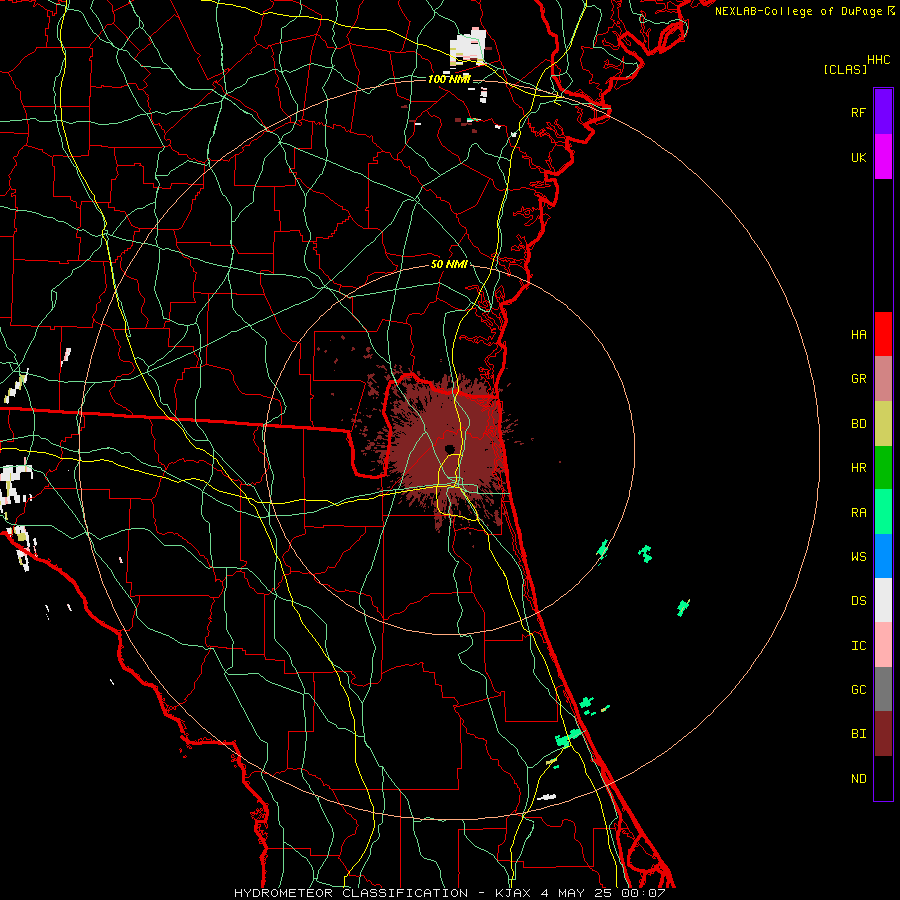Click the IC light pink legend swatch
The width and height of the screenshot is (900, 900).
(883, 645)
